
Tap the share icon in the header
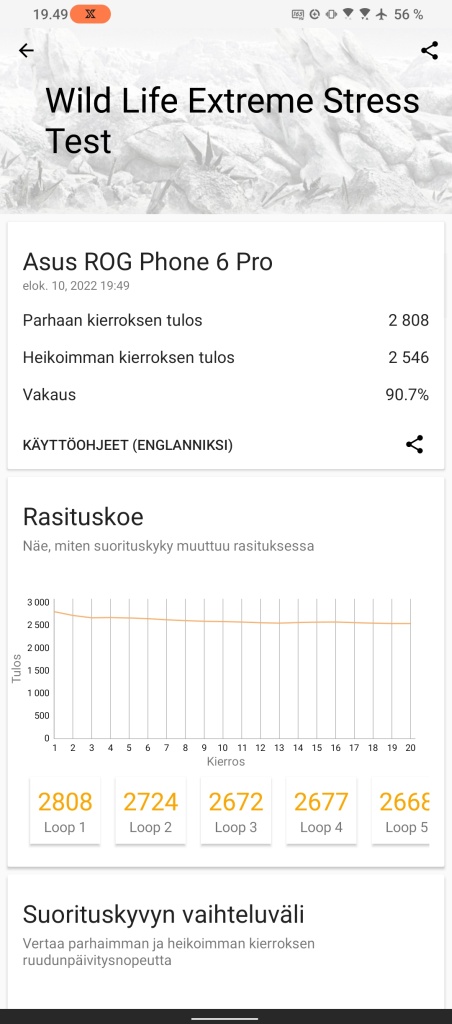point(429,50)
